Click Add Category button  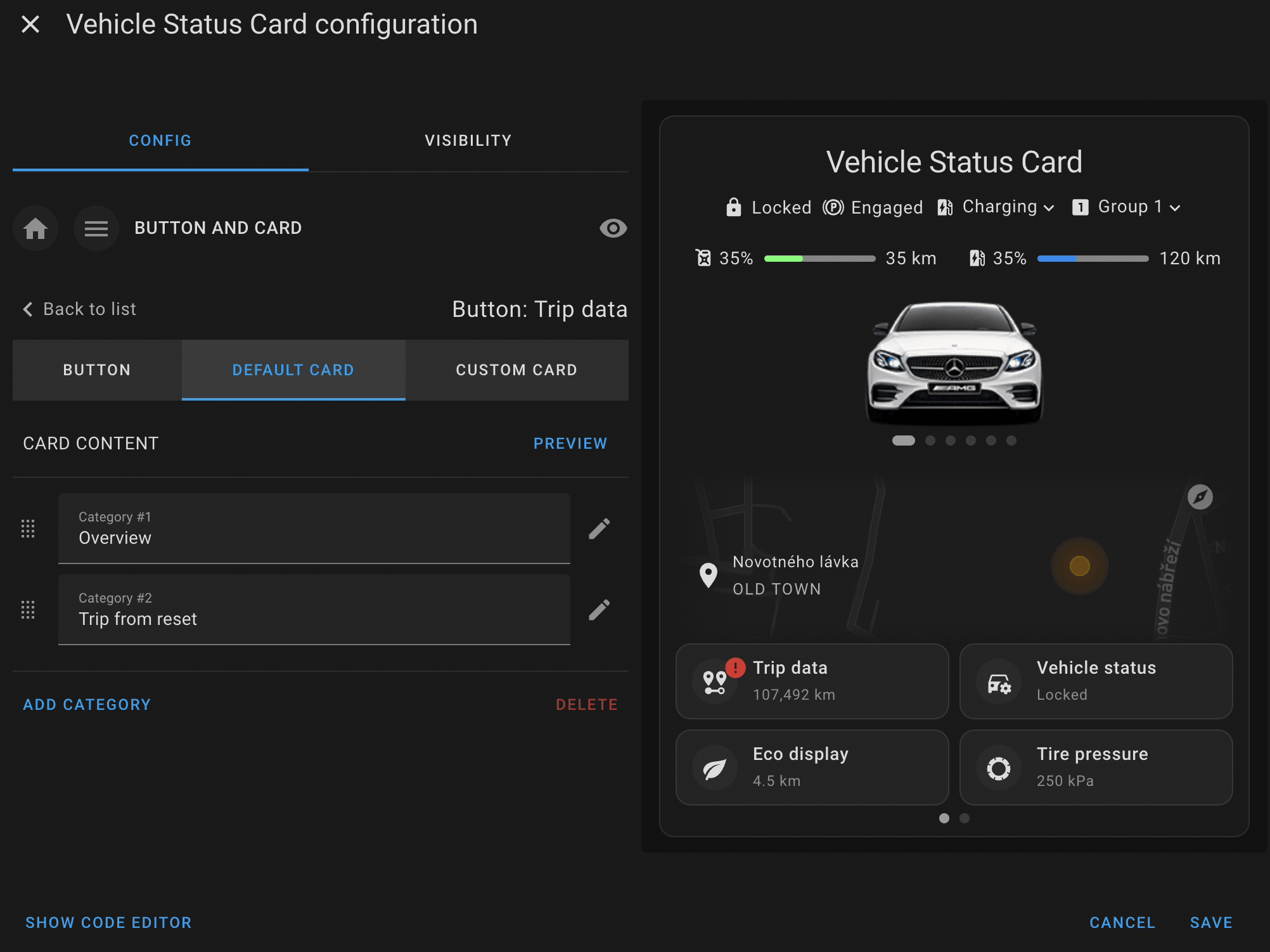pyautogui.click(x=87, y=705)
